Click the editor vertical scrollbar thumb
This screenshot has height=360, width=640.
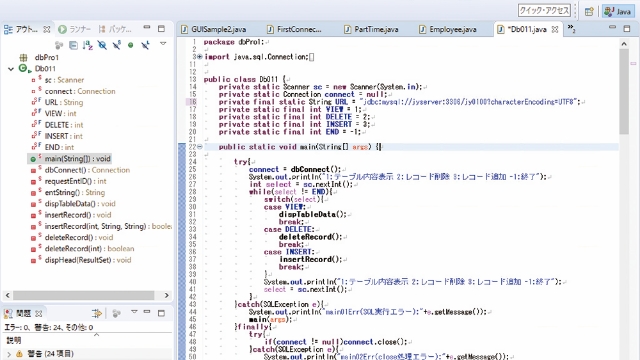624,92
